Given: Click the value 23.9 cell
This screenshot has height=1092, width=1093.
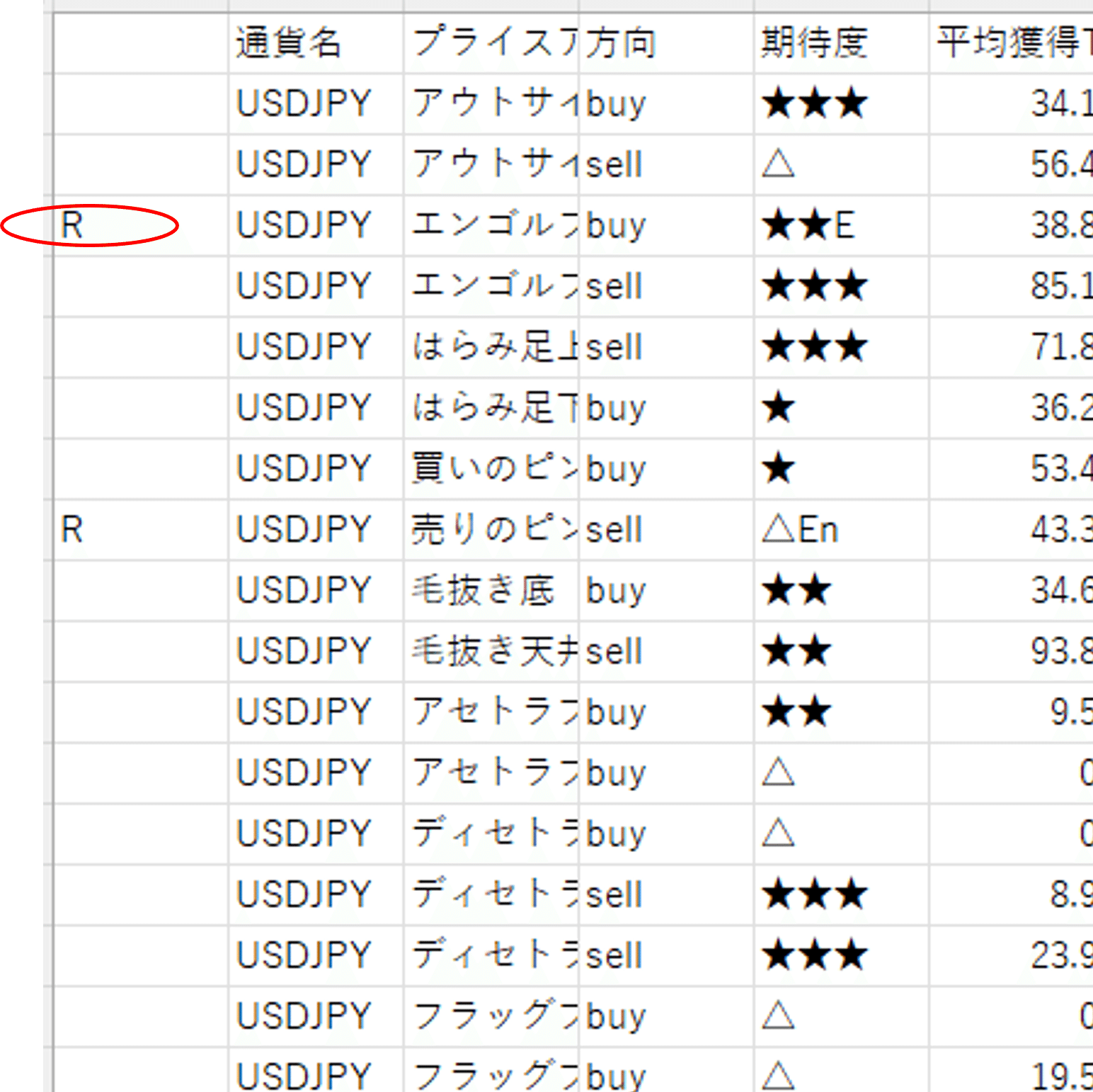Looking at the screenshot, I should pos(1012,955).
